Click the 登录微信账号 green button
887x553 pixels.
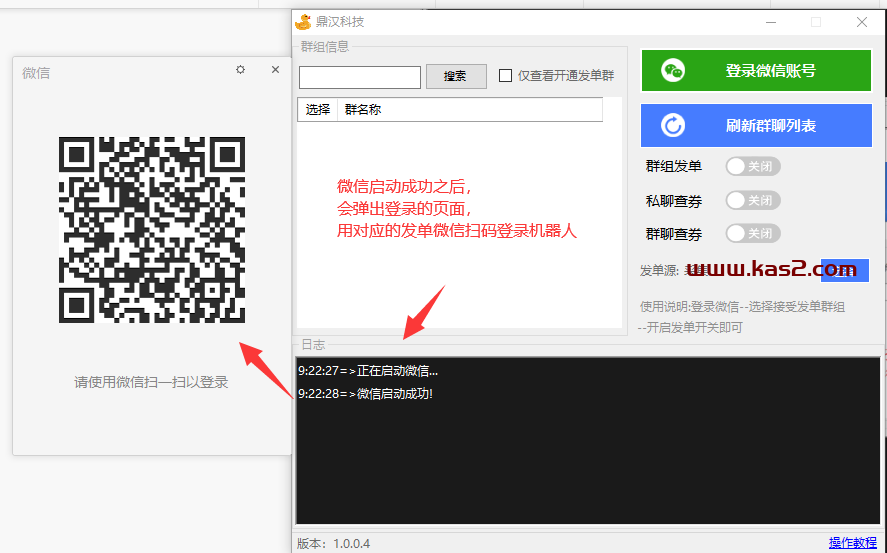pyautogui.click(x=756, y=71)
